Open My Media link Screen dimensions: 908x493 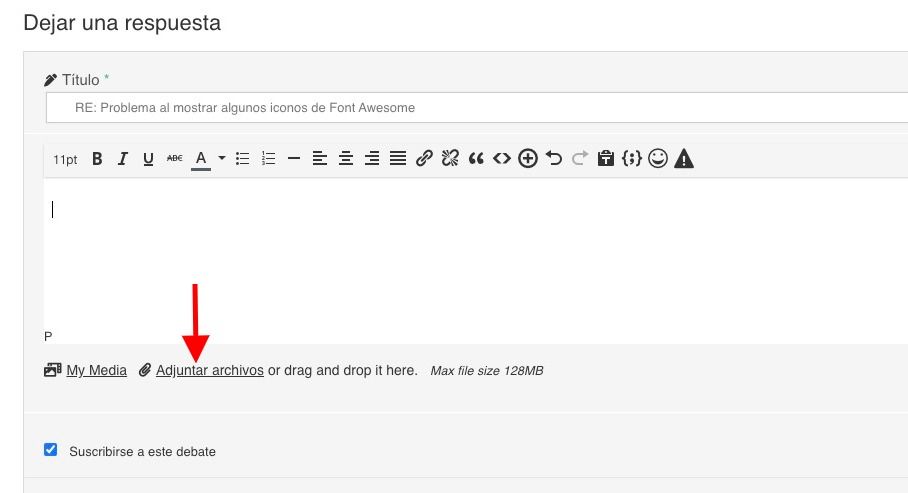coord(96,370)
